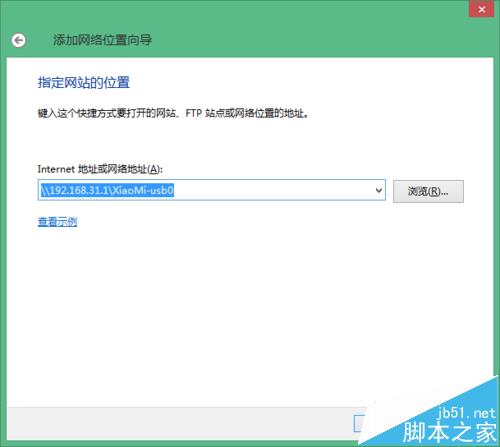This screenshot has height=447, width=500.
Task: Click into the network address input field
Action: (212, 190)
